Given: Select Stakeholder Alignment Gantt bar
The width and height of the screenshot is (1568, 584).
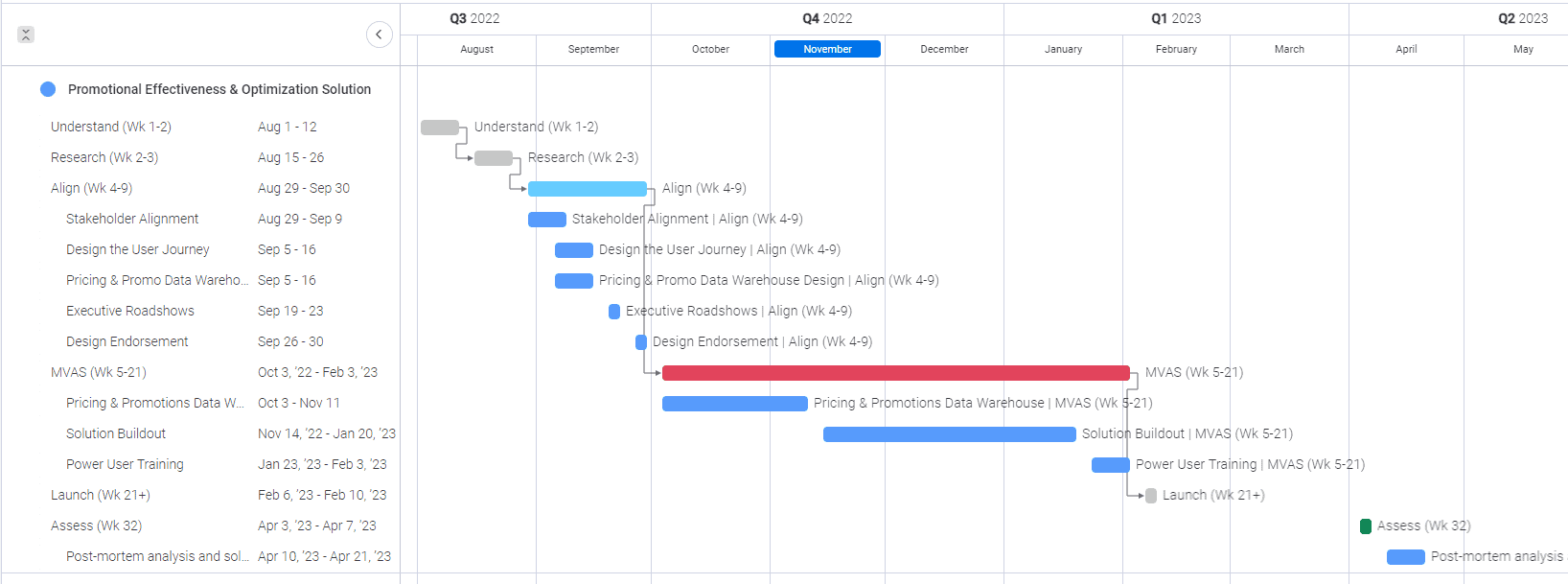Looking at the screenshot, I should pyautogui.click(x=547, y=220).
